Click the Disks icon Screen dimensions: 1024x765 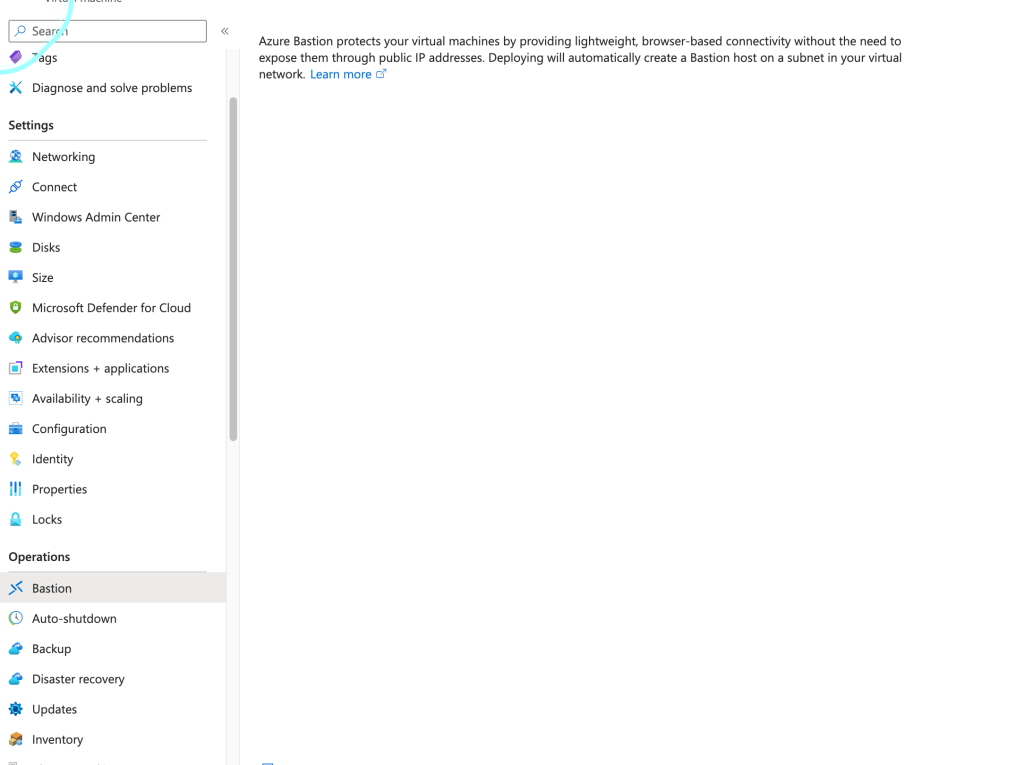tap(16, 248)
